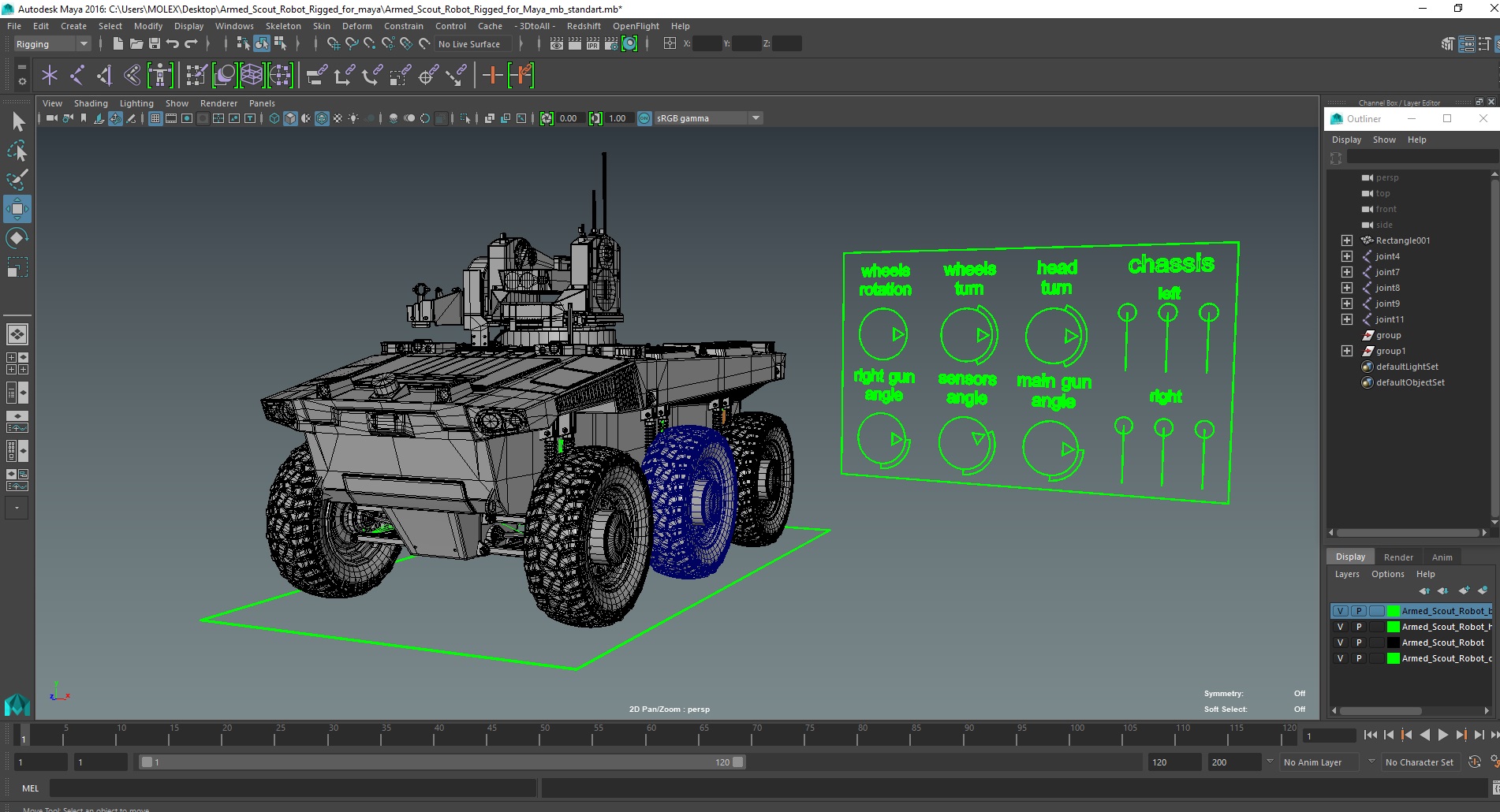This screenshot has width=1500, height=812.
Task: Pick the Lasso select tool
Action: click(17, 151)
